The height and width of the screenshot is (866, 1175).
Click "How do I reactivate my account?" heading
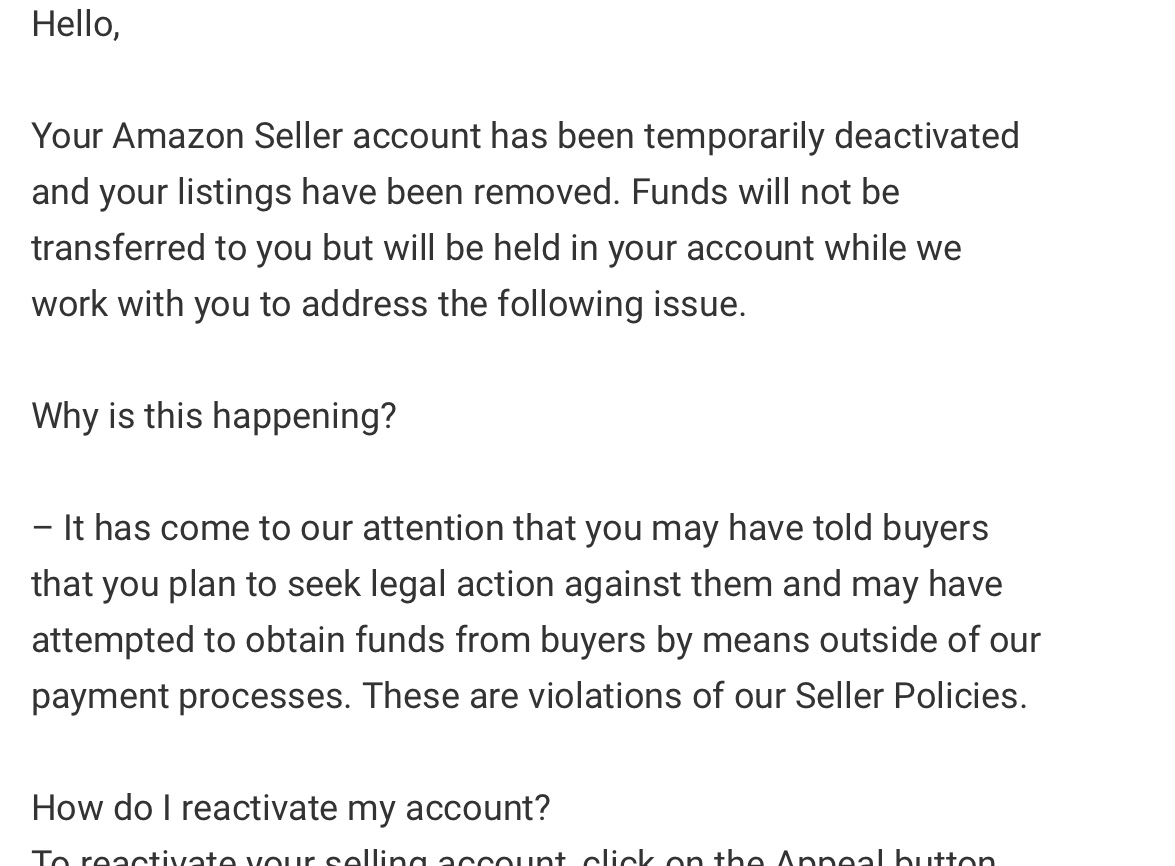coord(291,808)
